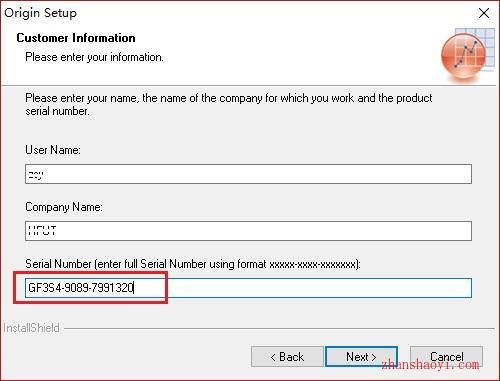Viewport: 500px width, 381px height.
Task: Click into the Company Name field
Action: 248,231
